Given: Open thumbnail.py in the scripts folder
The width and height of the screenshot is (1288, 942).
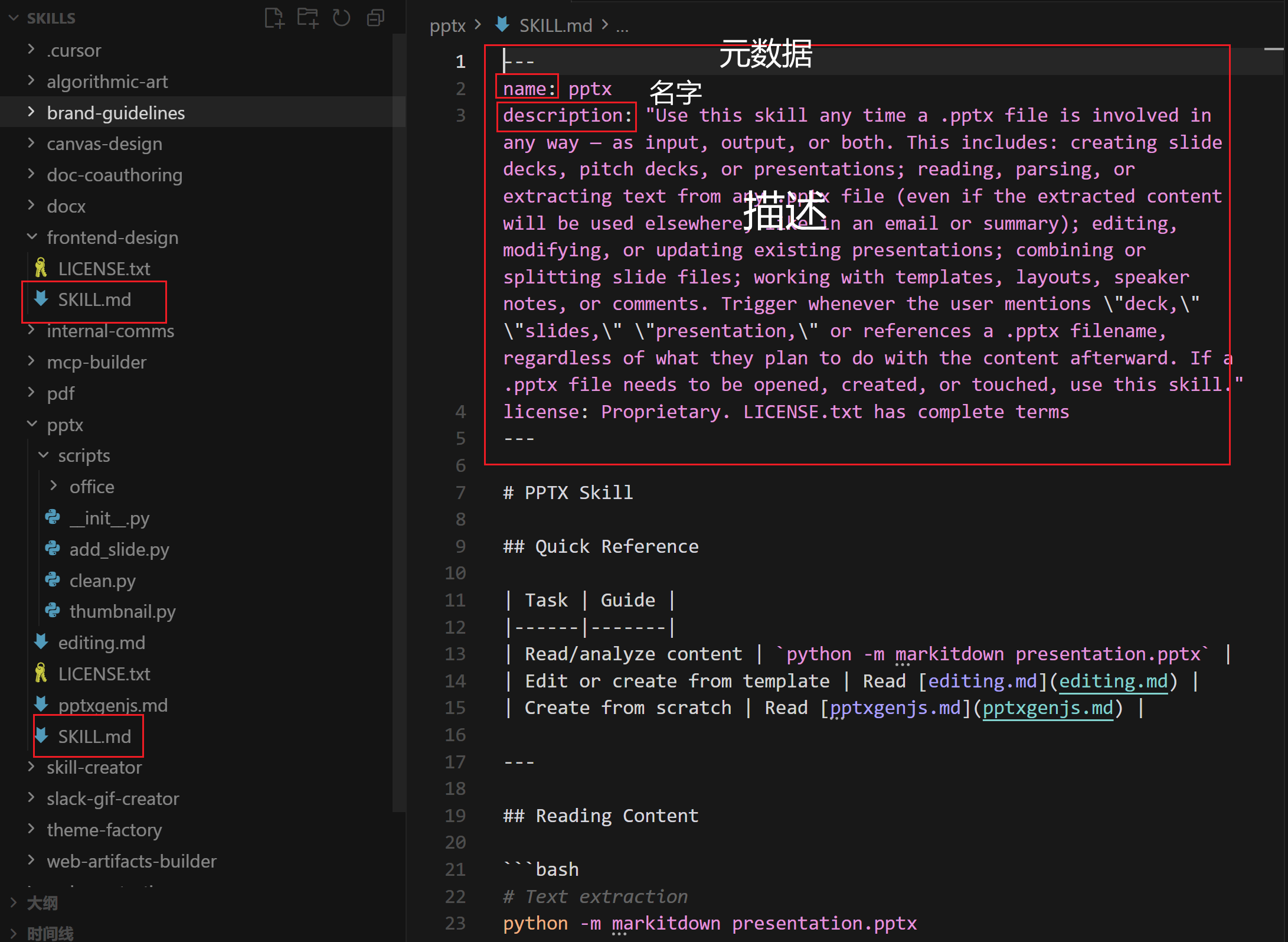Looking at the screenshot, I should (122, 611).
